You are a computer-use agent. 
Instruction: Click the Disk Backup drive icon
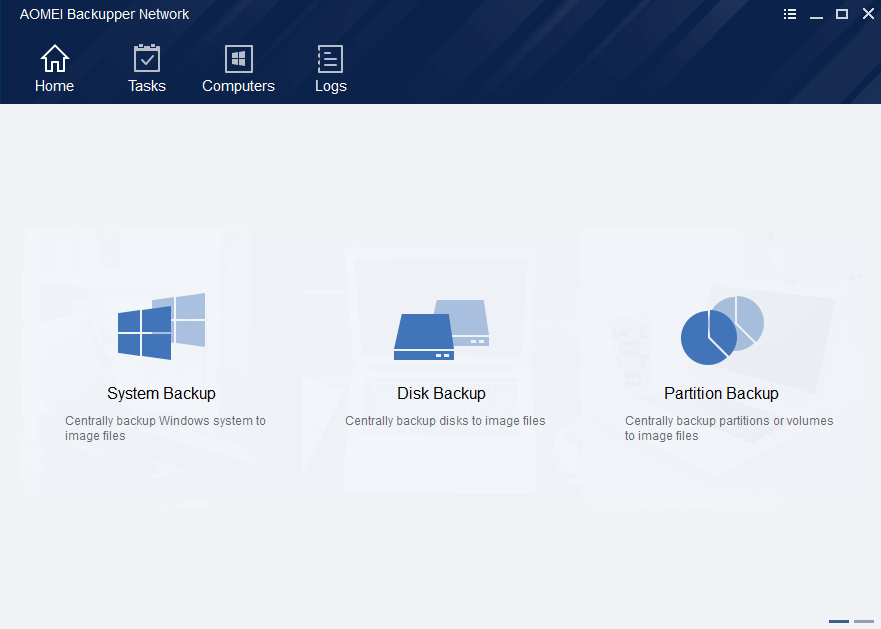(x=442, y=330)
